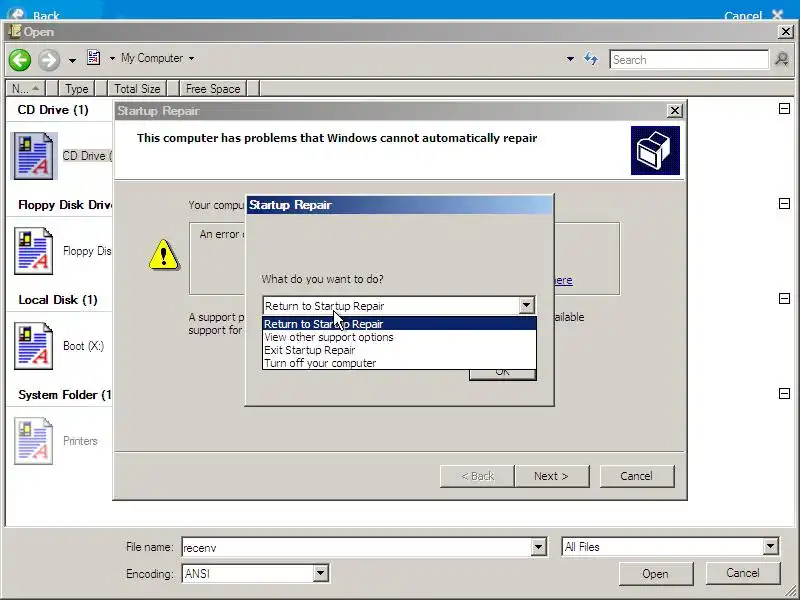Collapse the CD Drive group
This screenshot has height=600, width=800.
[784, 109]
